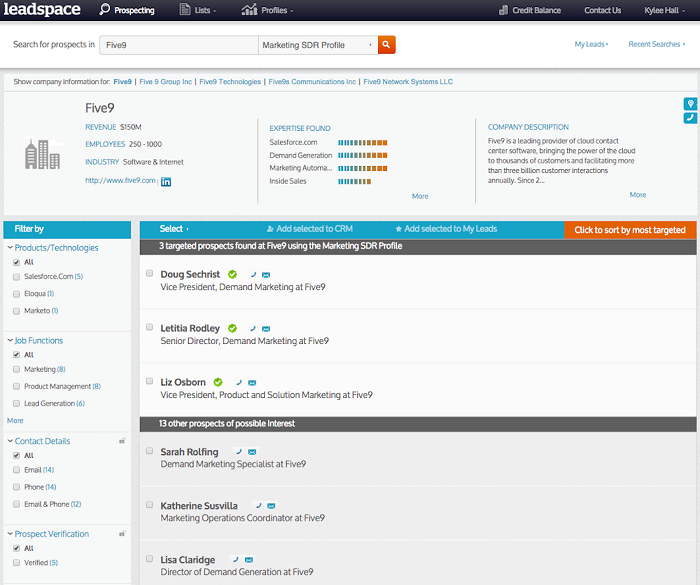
Task: Click Lisa Claridge's phone icon
Action: [236, 560]
